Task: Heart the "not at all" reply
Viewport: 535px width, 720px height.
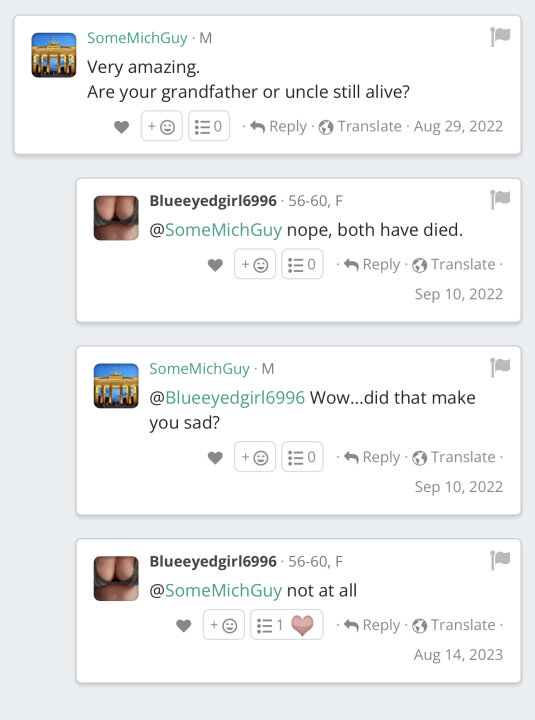Action: pyautogui.click(x=184, y=625)
